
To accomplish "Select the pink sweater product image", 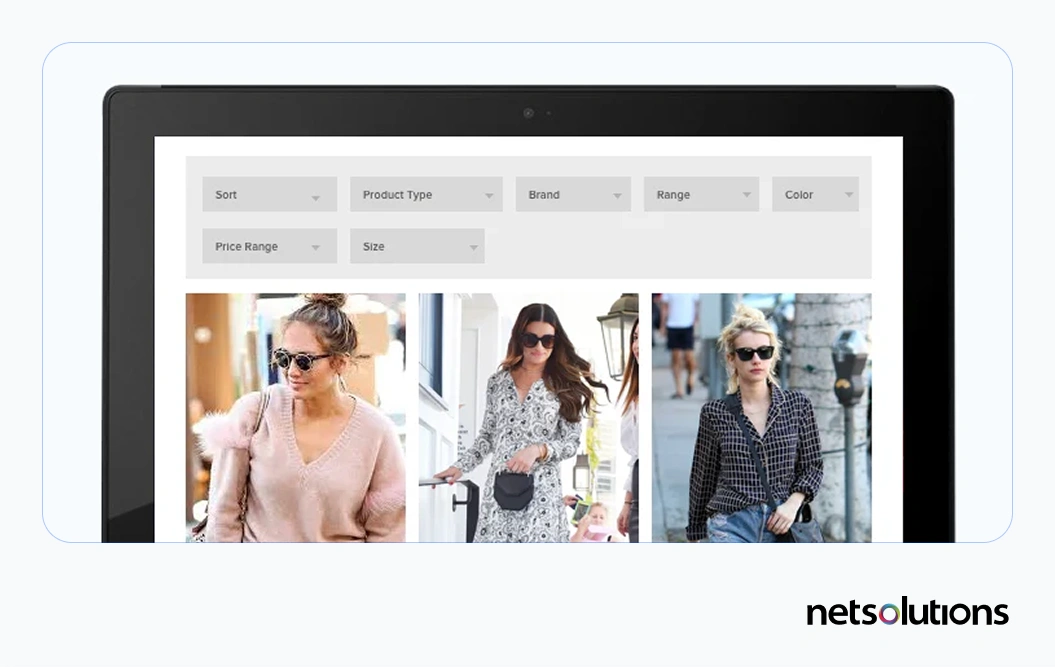I will (295, 417).
